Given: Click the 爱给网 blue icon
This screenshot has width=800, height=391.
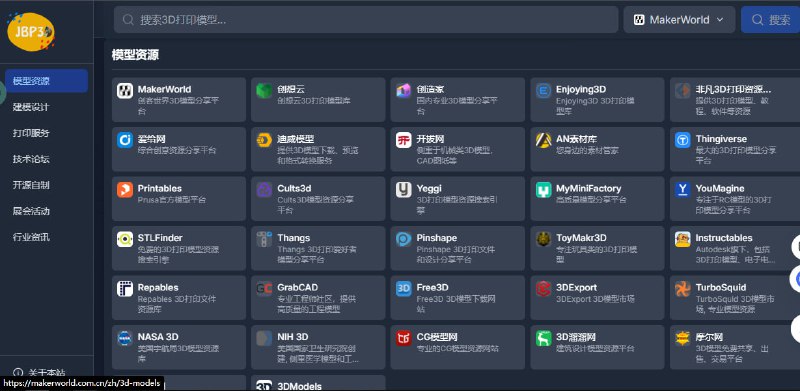Looking at the screenshot, I should (x=124, y=140).
